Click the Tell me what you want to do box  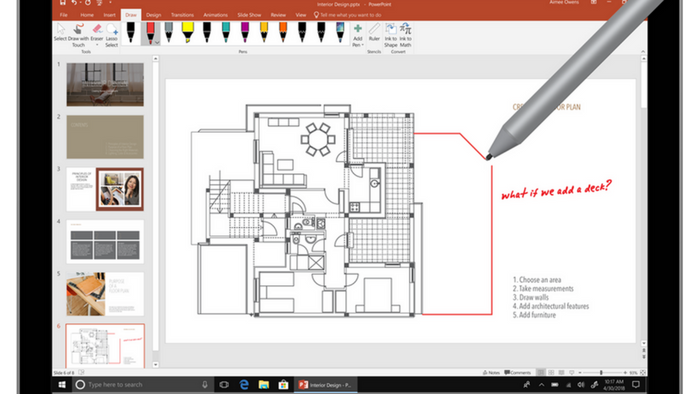(x=348, y=15)
